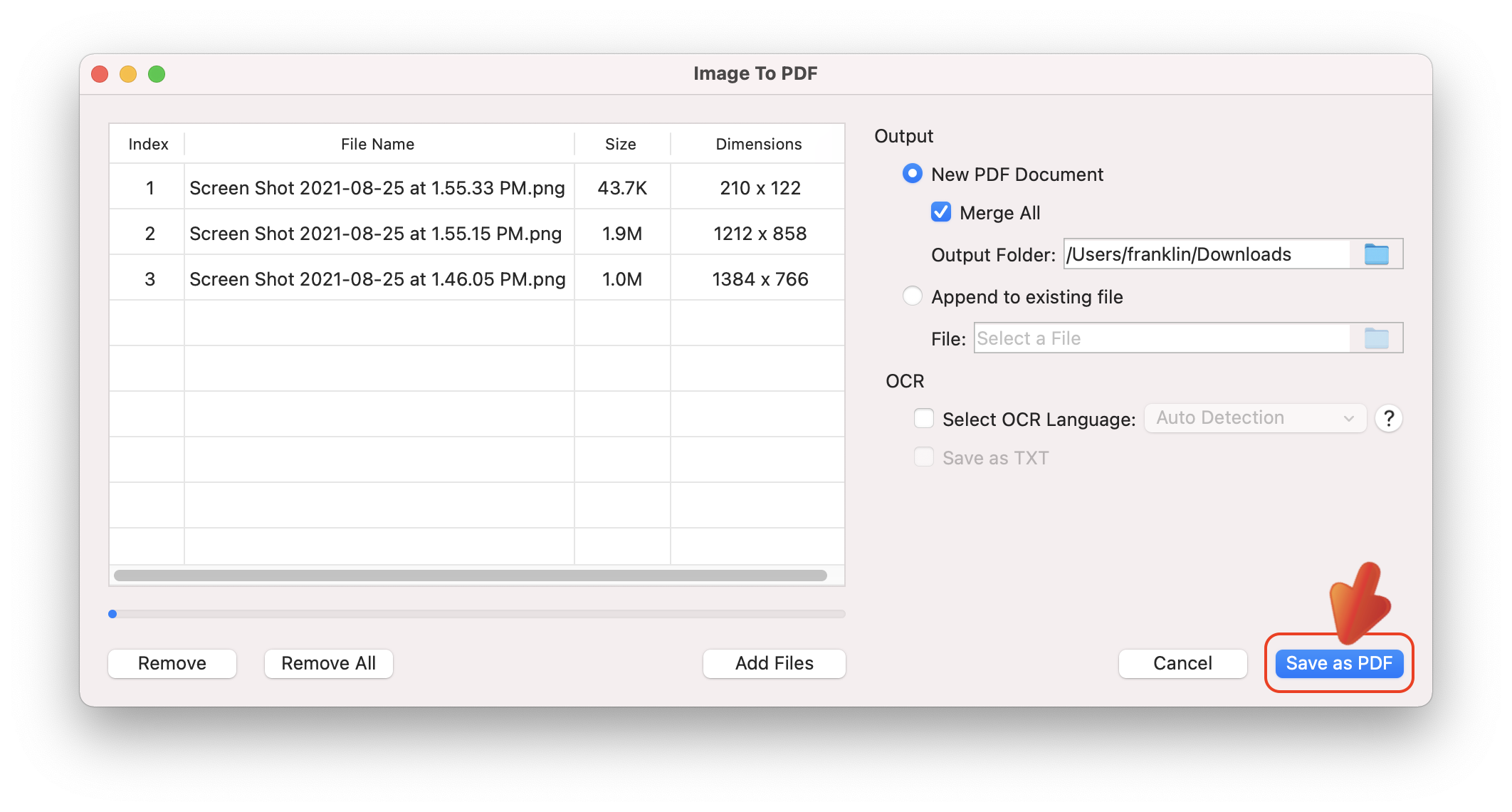
Task: Click the 1.0M size cell
Action: (622, 279)
